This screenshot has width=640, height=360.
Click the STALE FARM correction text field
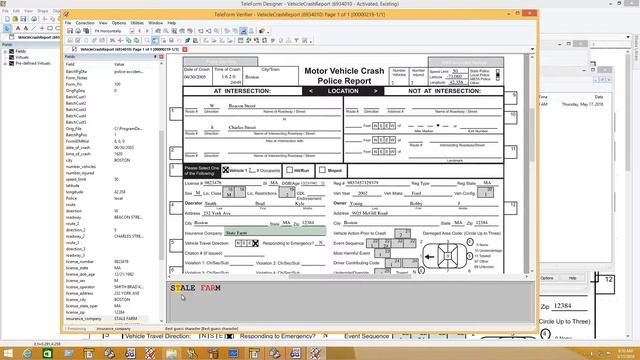coord(350,301)
